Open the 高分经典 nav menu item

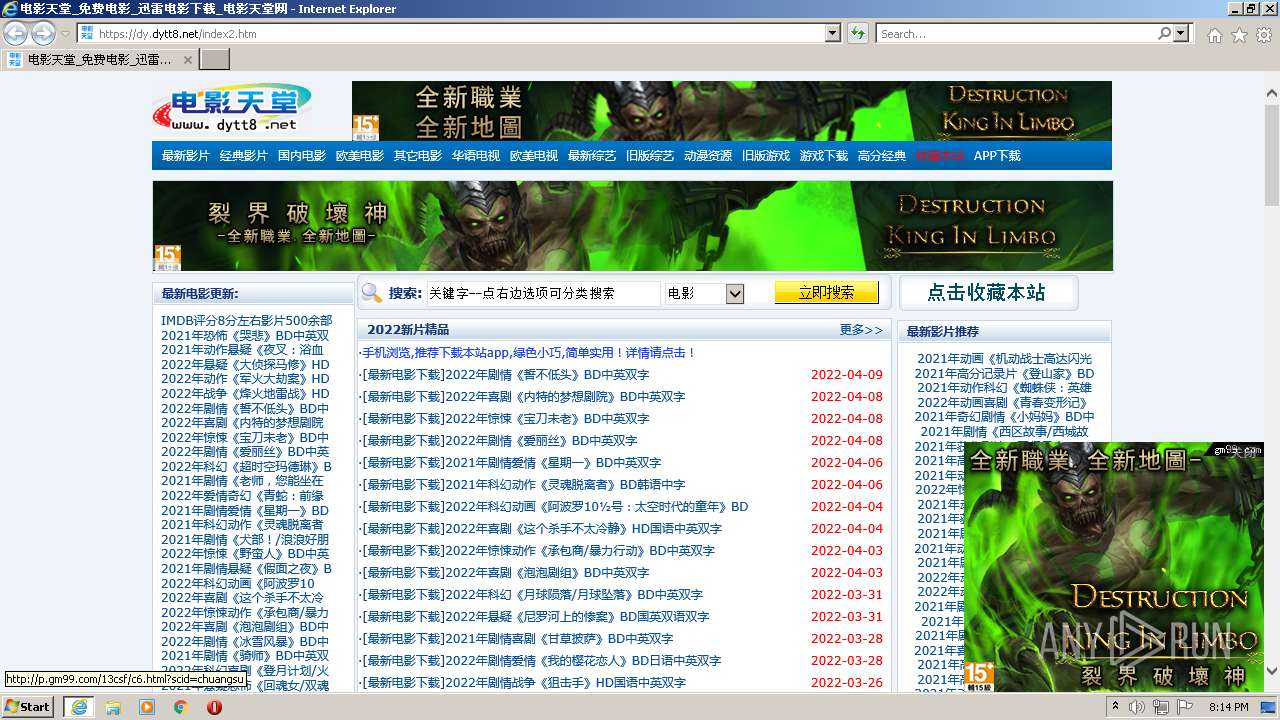(x=882, y=156)
